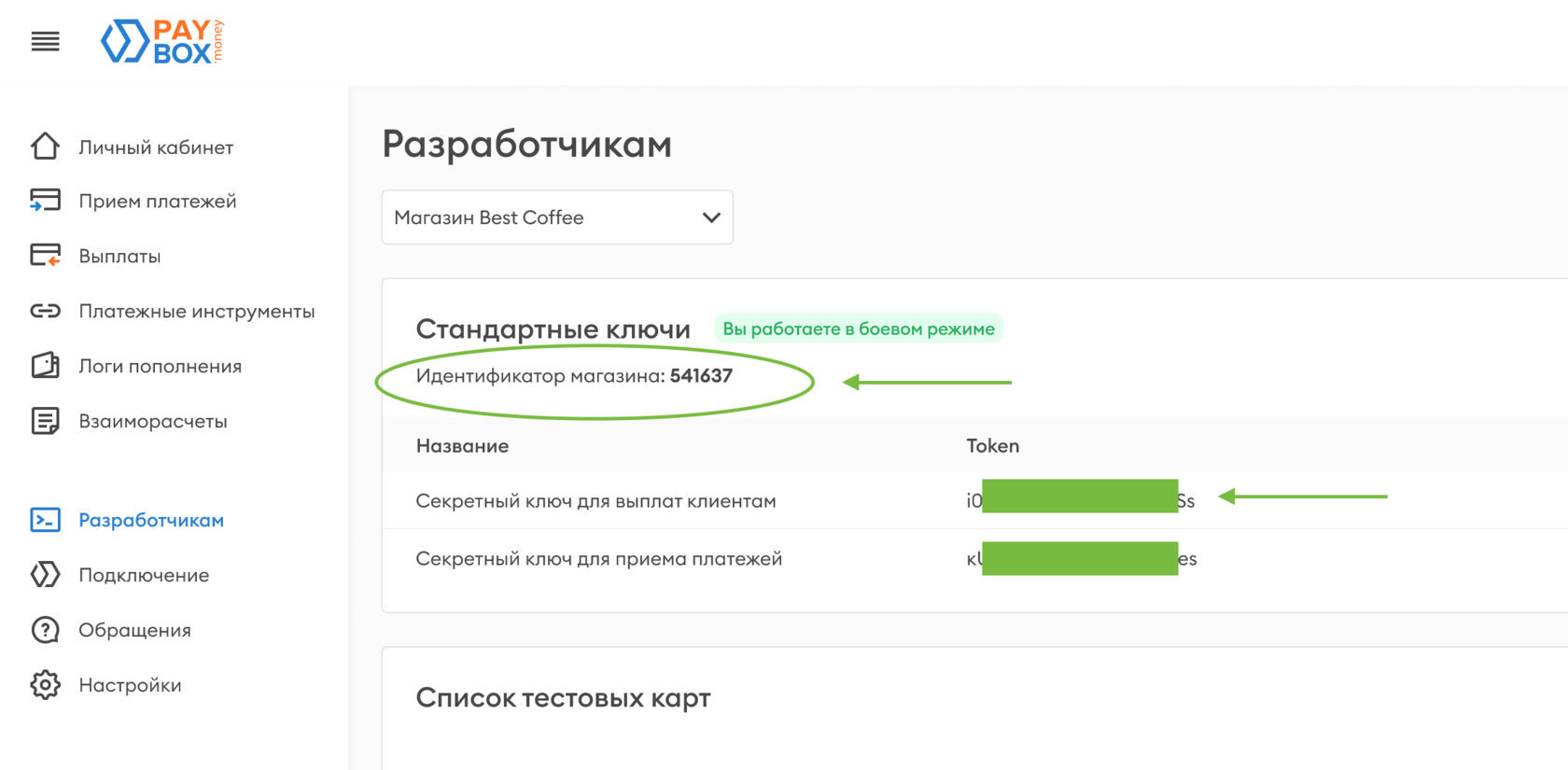Screen dimensions: 1568x770
Task: Click the Обращения question mark icon
Action: 45,630
